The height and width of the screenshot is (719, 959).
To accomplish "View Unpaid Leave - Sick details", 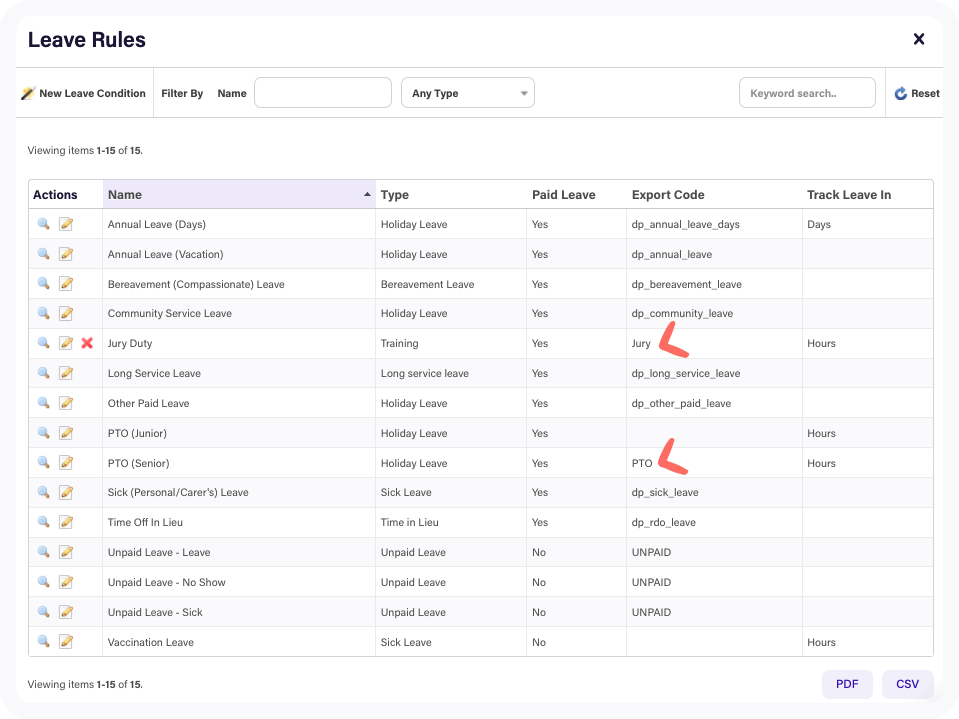I will (43, 612).
